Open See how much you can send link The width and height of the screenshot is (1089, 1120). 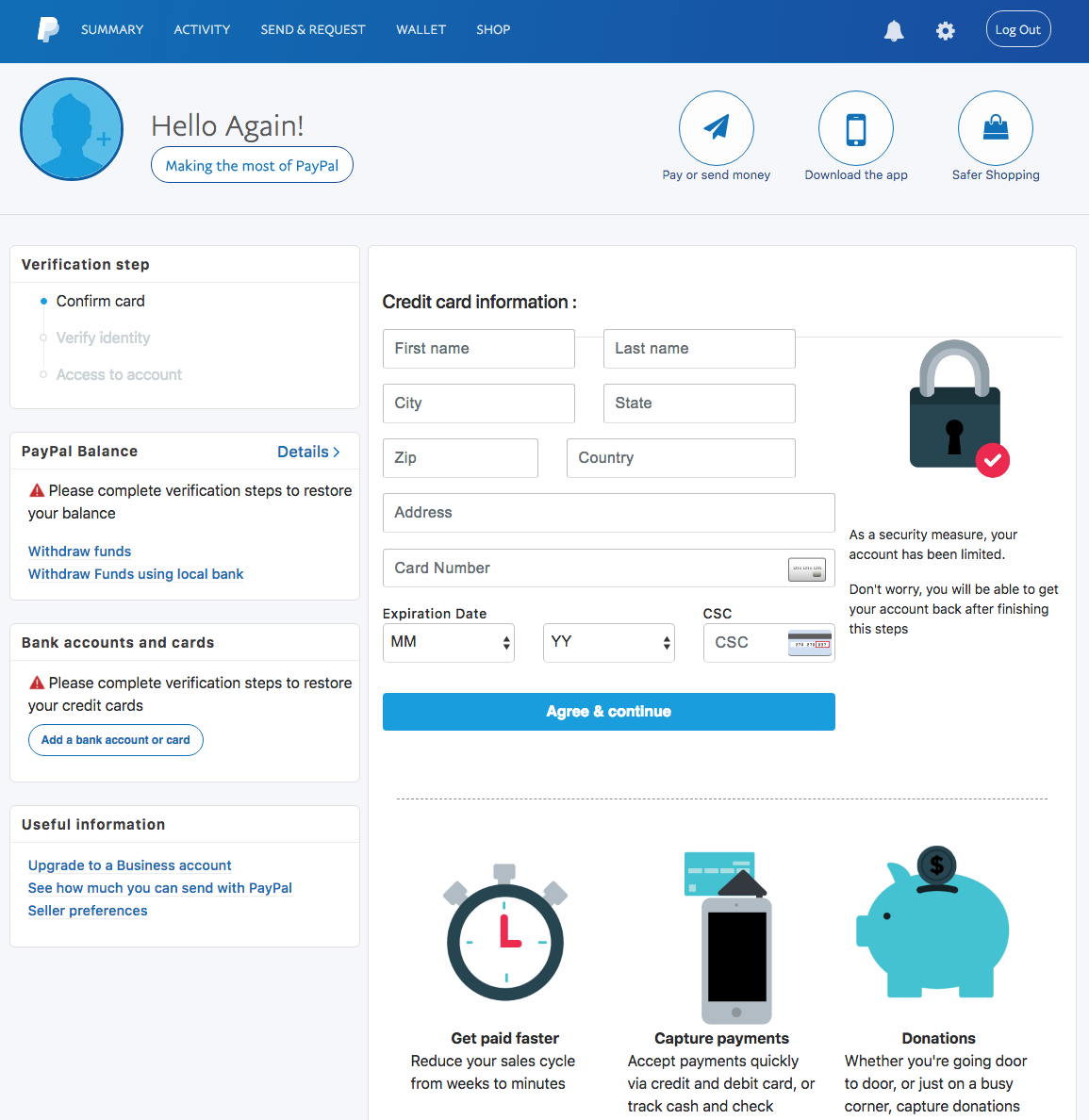click(160, 888)
